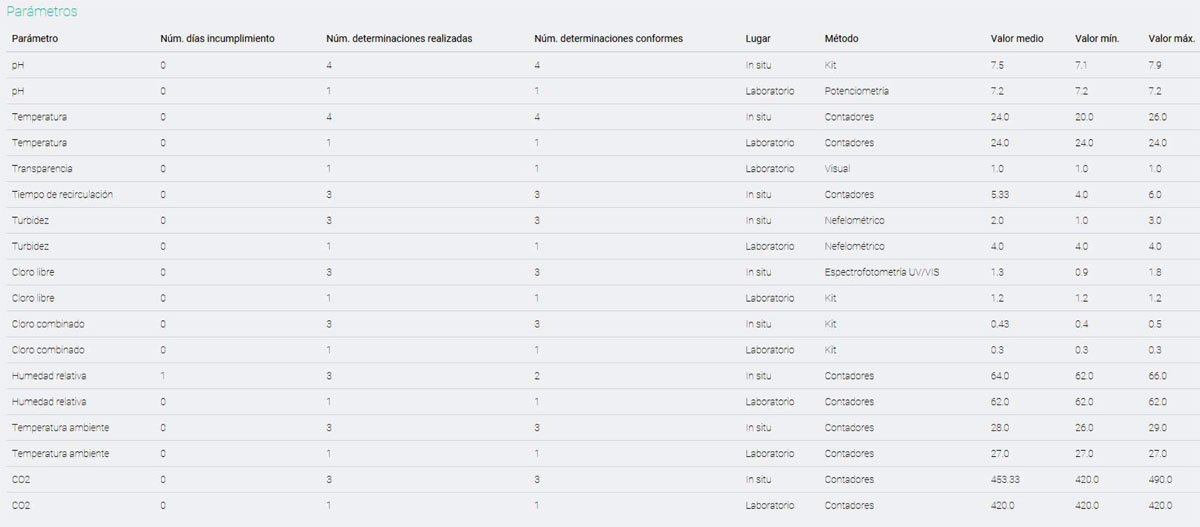Click the 5.33 recirculation average value
Image resolution: width=1200 pixels, height=527 pixels.
1000,195
